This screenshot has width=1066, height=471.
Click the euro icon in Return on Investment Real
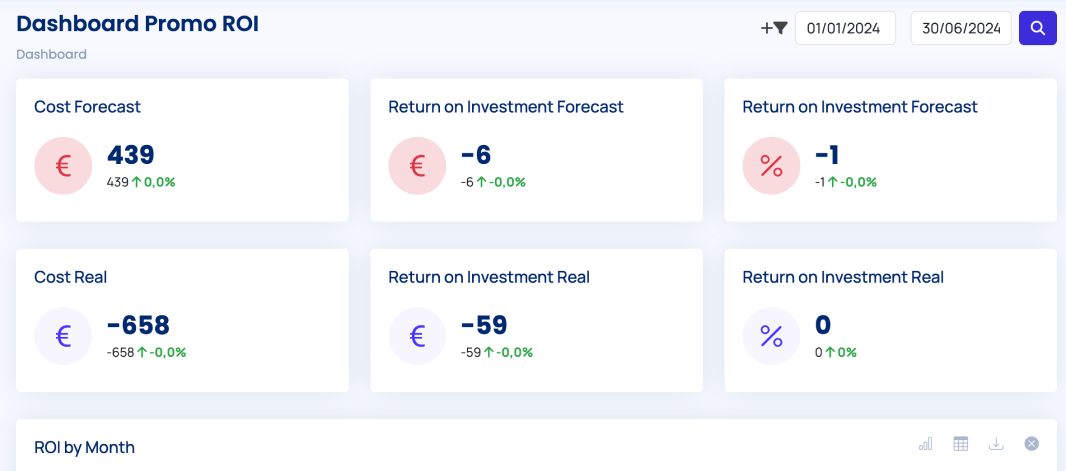(417, 336)
